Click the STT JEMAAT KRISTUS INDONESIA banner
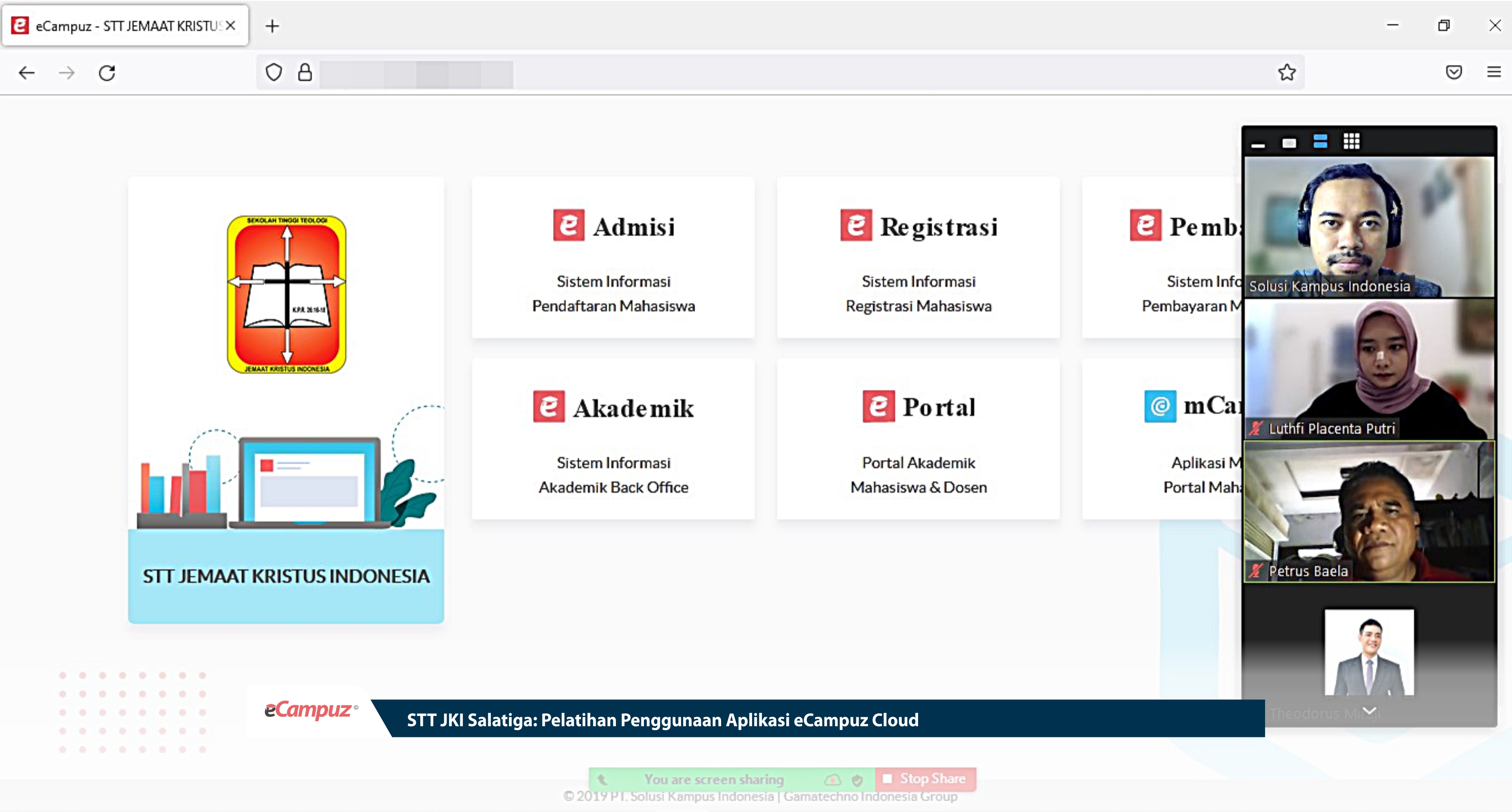This screenshot has width=1512, height=812. point(286,576)
